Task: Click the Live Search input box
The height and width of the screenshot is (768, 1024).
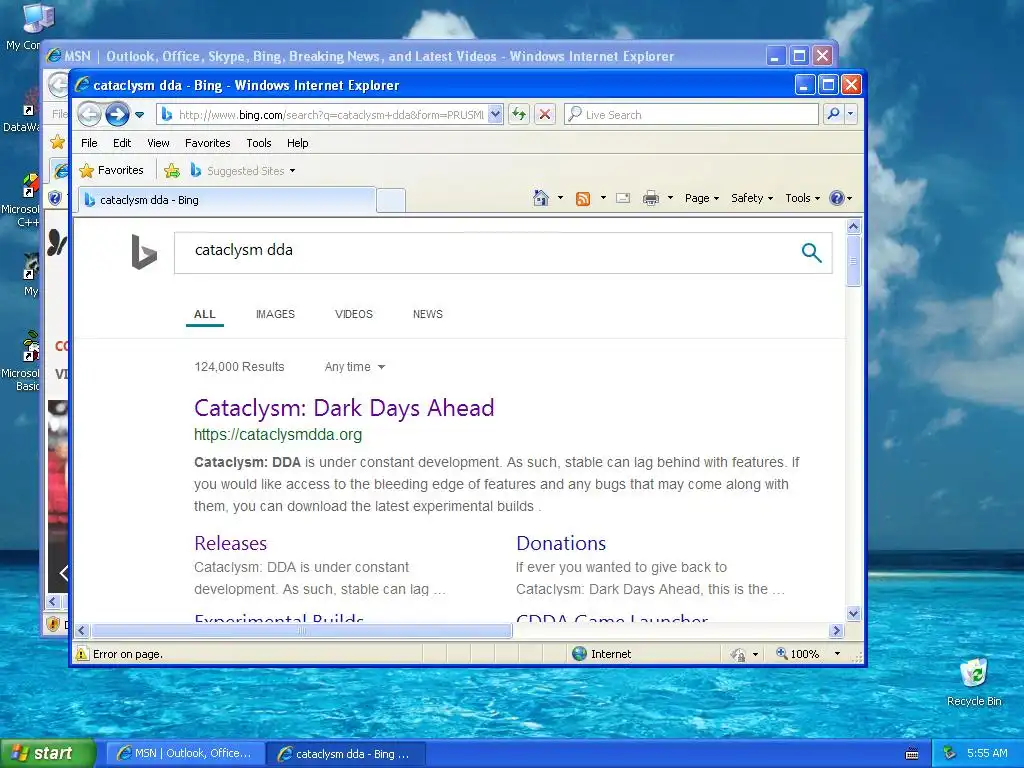Action: 691,114
